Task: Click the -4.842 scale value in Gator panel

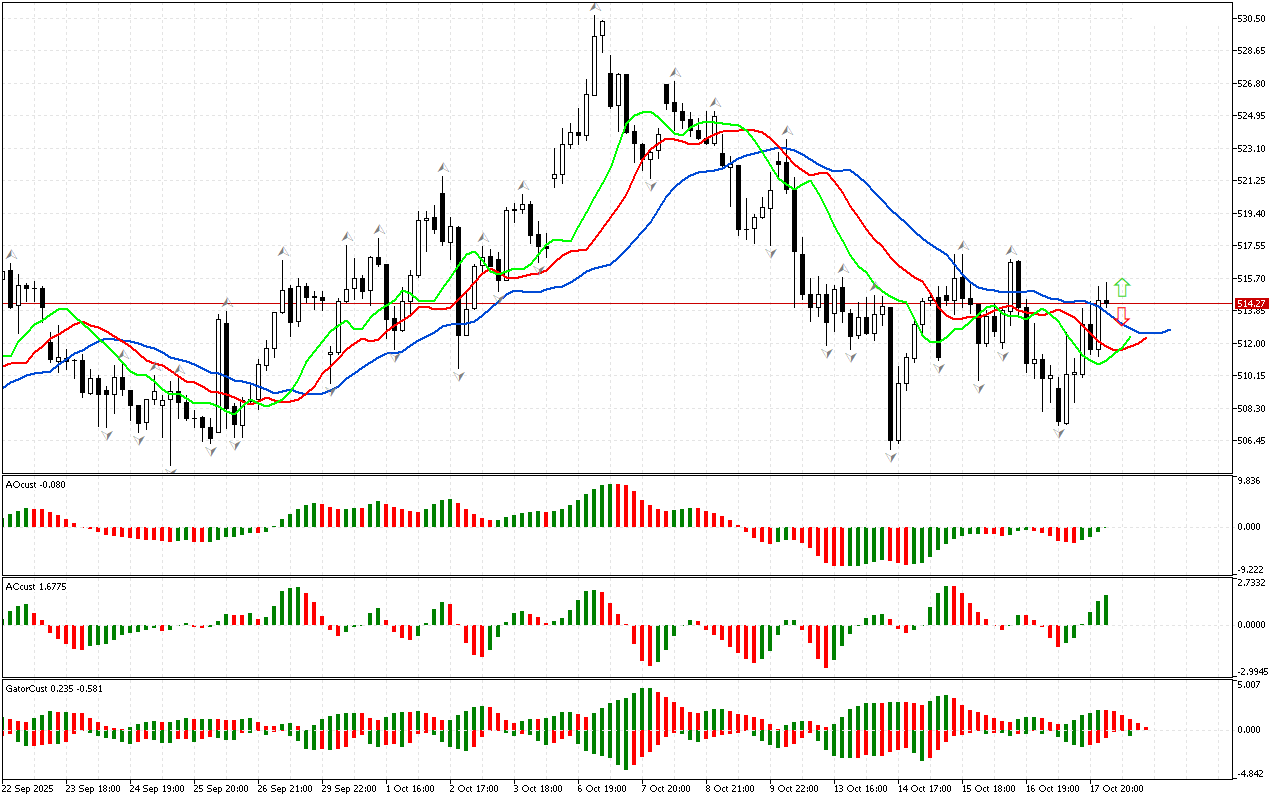Action: click(1250, 773)
